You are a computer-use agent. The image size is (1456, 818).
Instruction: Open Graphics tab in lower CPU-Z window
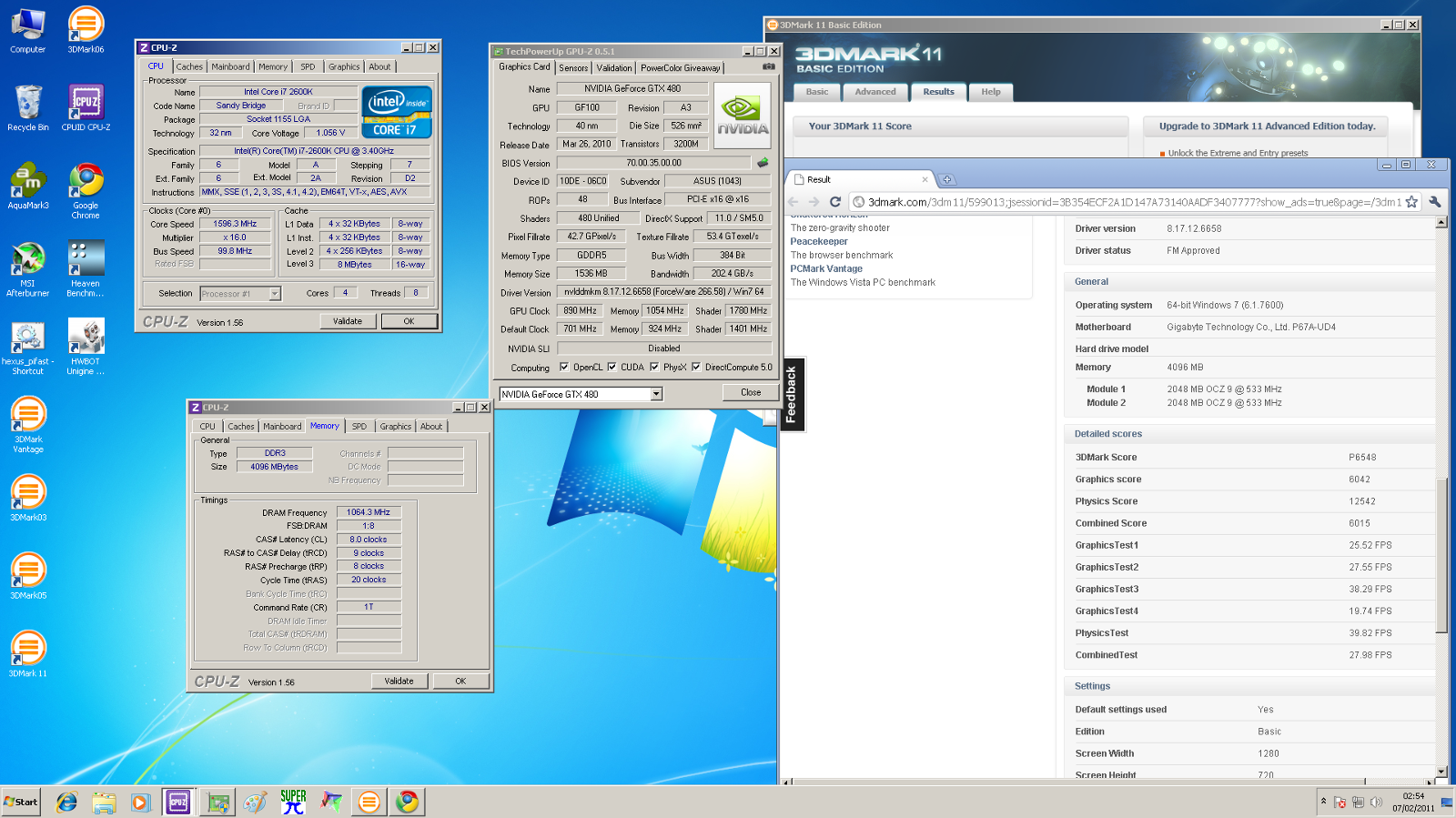(396, 426)
